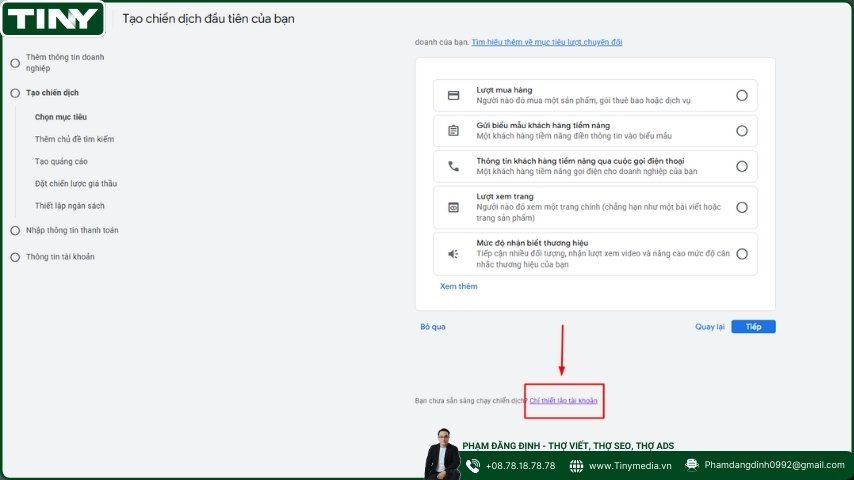Select the Gửi biểu mẫu khách hàng radio button
This screenshot has width=854, height=480.
pyautogui.click(x=741, y=131)
